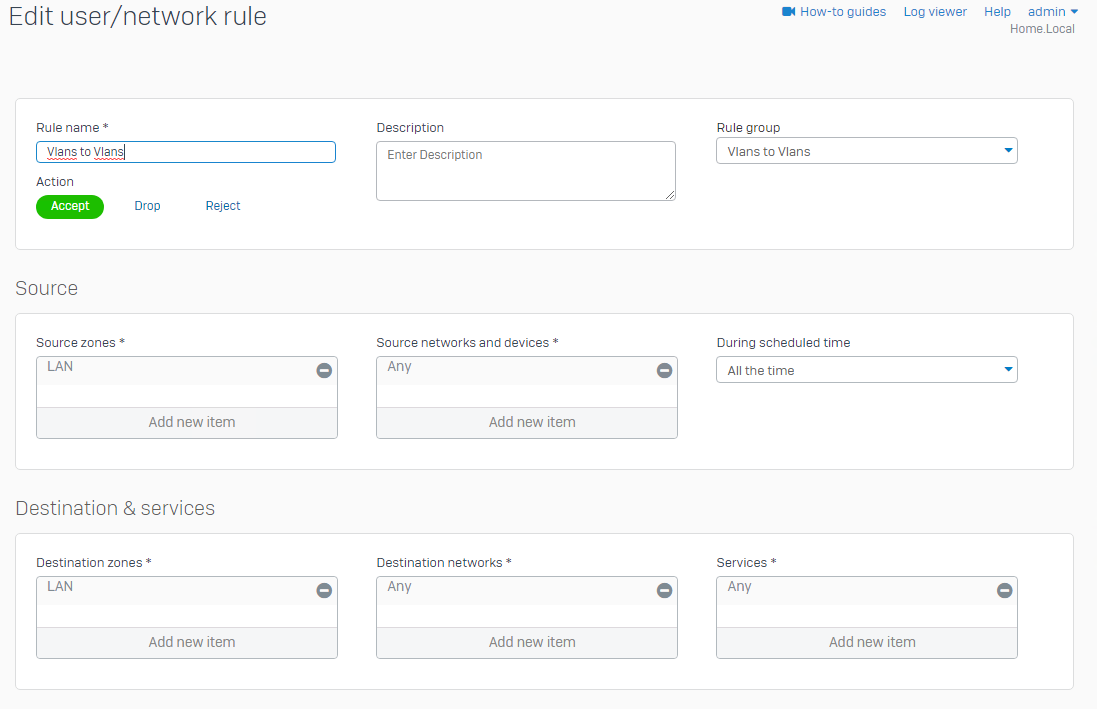Remove LAN from Destination zones
The image size is (1097, 709).
[324, 590]
